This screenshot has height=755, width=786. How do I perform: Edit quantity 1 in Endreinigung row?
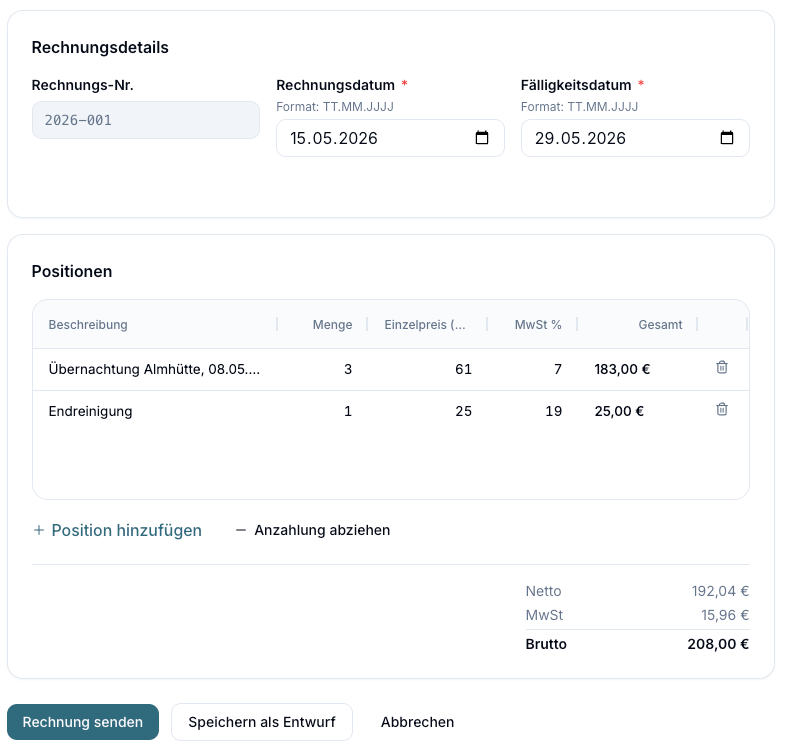(322, 412)
